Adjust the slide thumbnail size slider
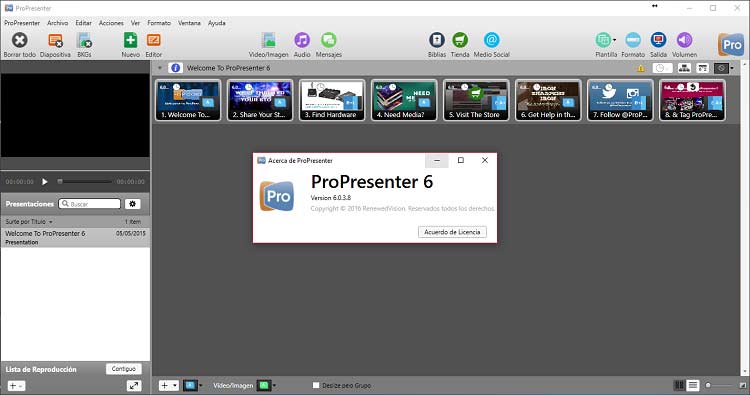This screenshot has height=395, width=750. pyautogui.click(x=720, y=385)
